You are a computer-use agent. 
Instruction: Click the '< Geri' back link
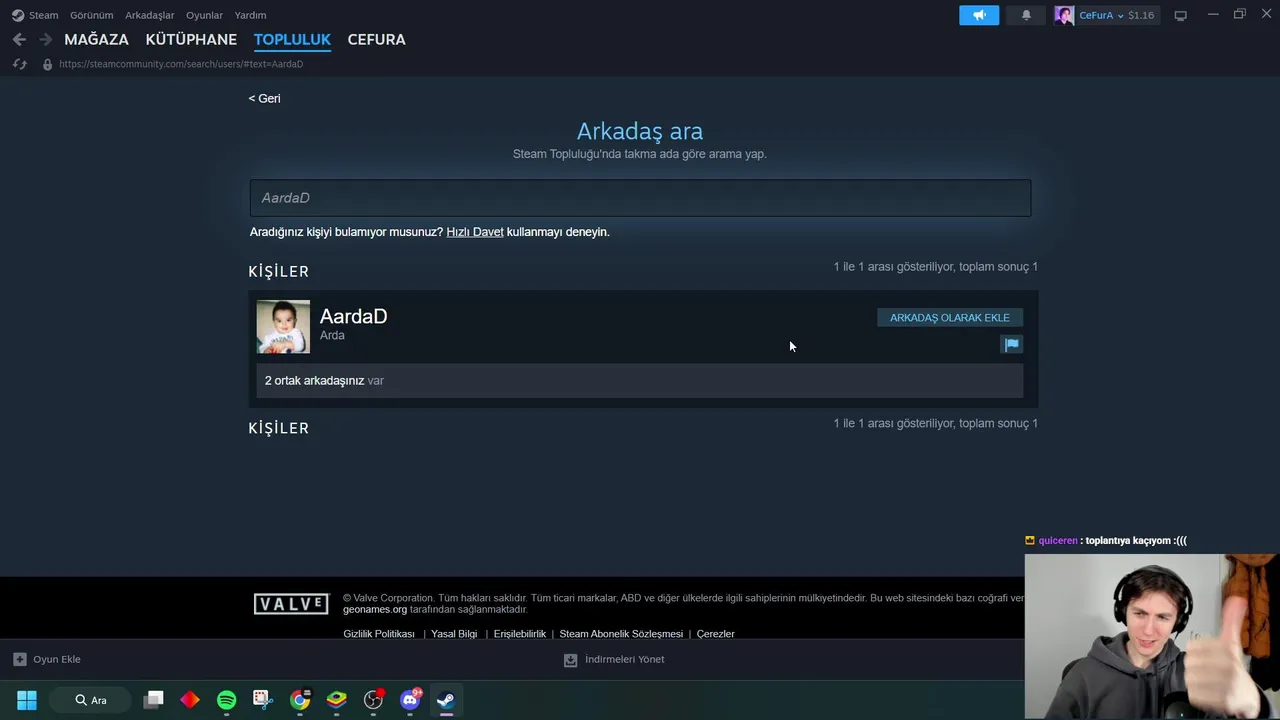pos(264,98)
